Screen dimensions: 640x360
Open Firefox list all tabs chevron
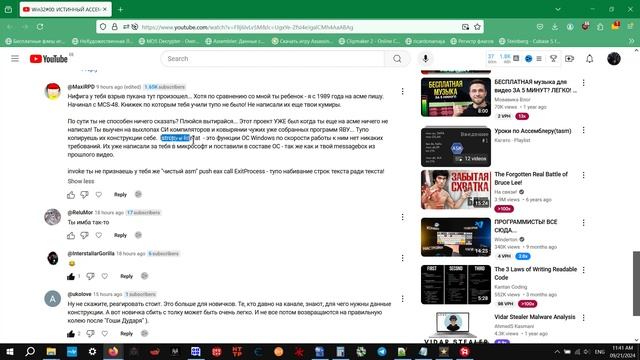pyautogui.click(x=558, y=9)
